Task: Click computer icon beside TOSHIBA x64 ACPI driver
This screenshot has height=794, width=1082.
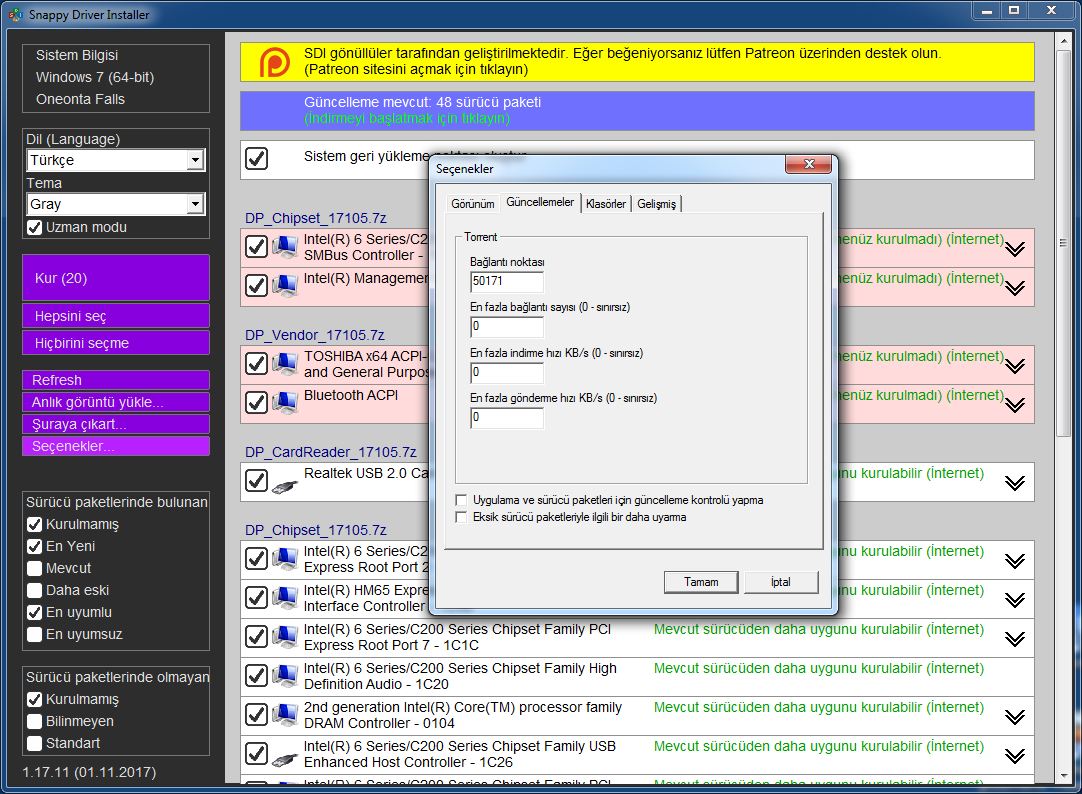Action: [x=284, y=363]
